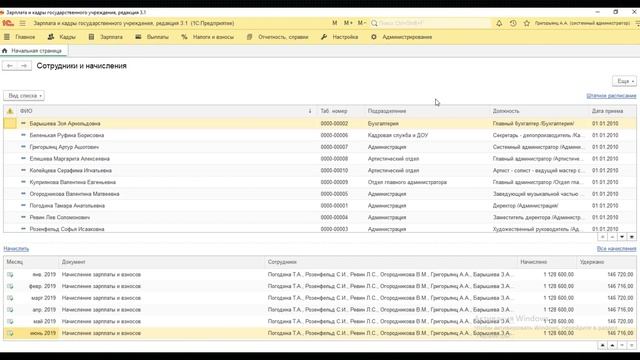Open the Зарплата menu section
Viewport: 640px width, 360px height.
point(106,37)
